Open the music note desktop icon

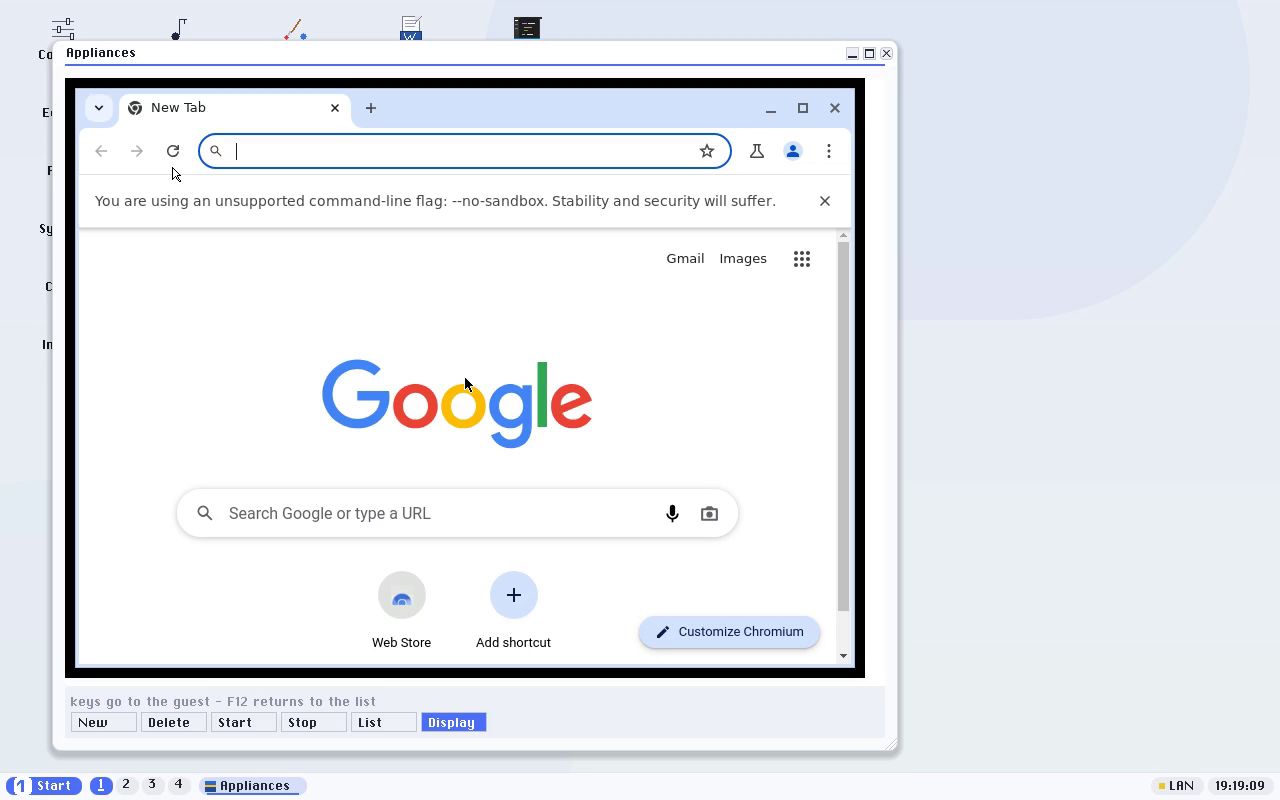(x=179, y=28)
